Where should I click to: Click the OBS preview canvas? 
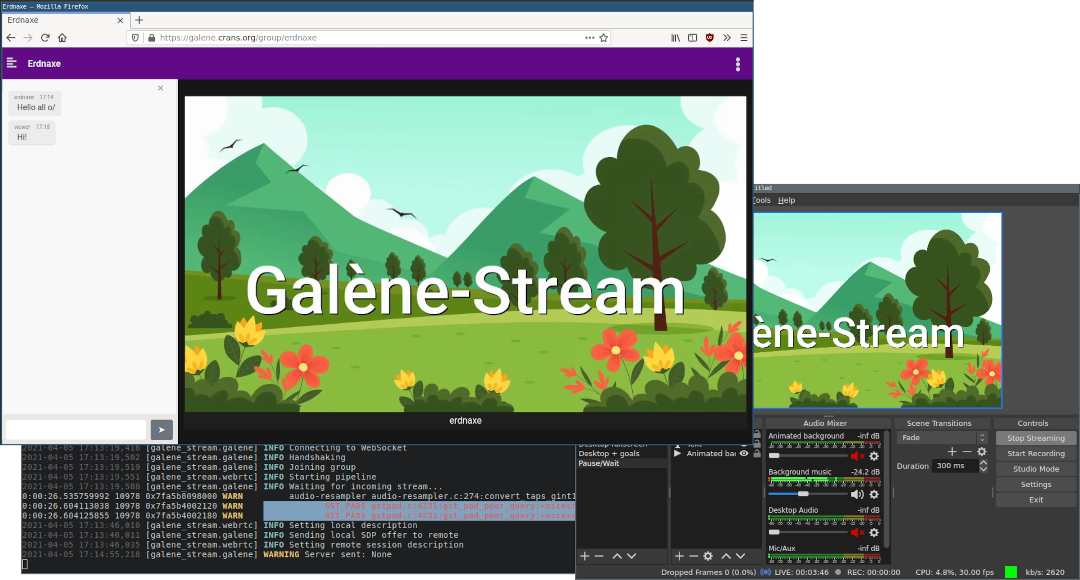[878, 310]
